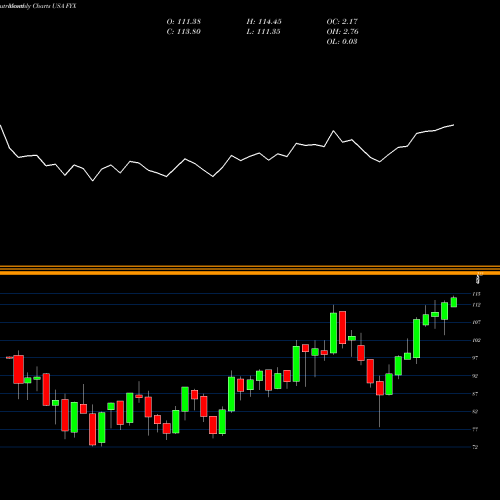Select the high value H: 114.45

coord(264,22)
